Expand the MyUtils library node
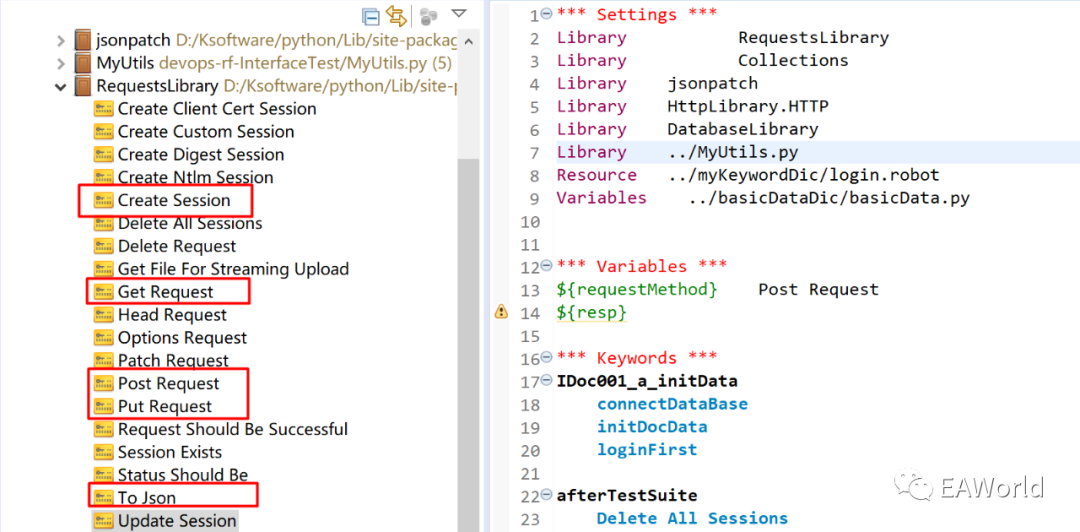Screen dimensions: 1080x532 click(61, 63)
